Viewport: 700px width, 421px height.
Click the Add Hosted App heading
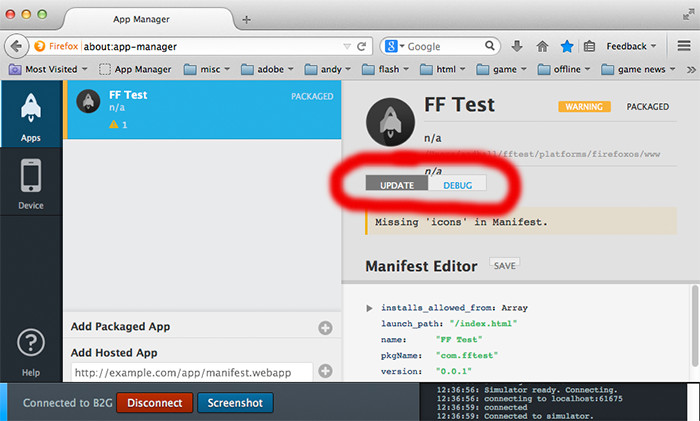coord(114,353)
